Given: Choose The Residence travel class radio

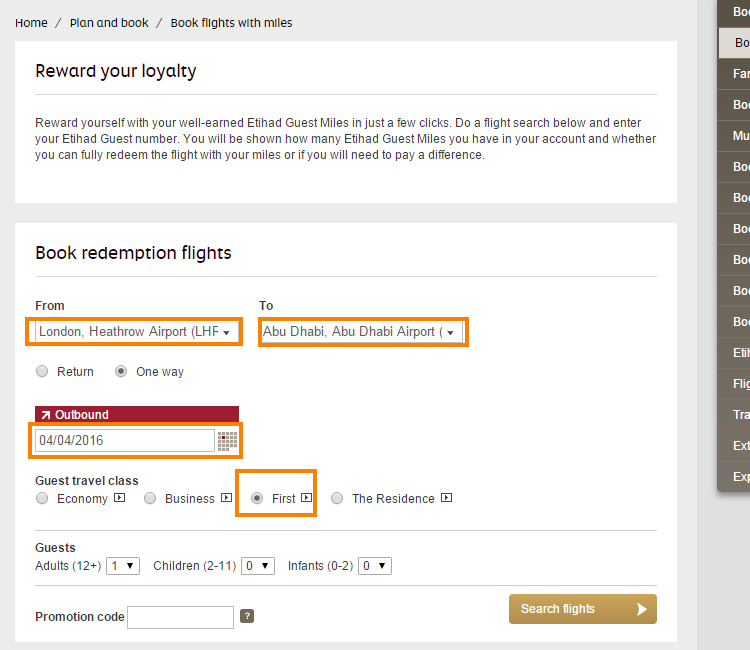Looking at the screenshot, I should pos(337,498).
